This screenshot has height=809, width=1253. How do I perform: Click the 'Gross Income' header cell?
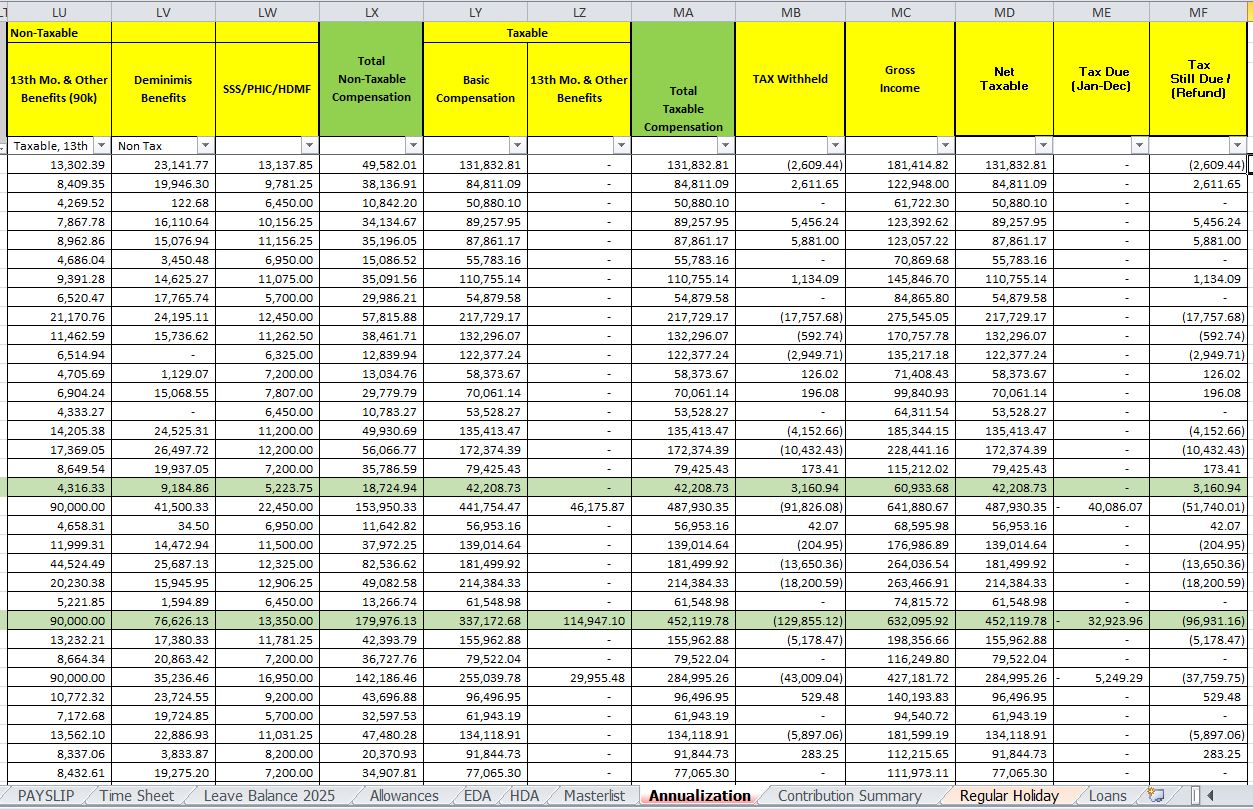(x=900, y=79)
